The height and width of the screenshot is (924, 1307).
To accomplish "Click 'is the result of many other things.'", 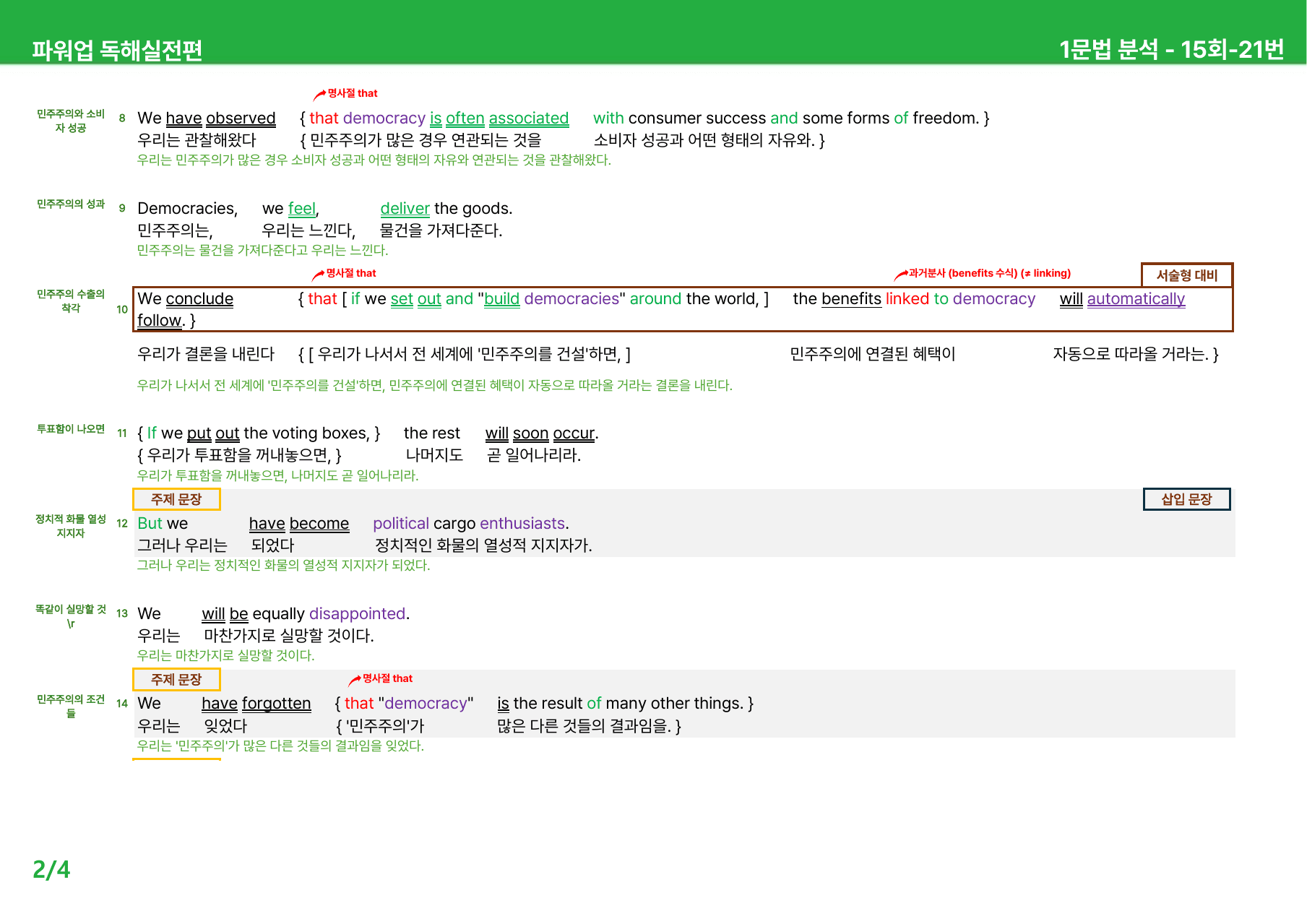I will coord(621,704).
